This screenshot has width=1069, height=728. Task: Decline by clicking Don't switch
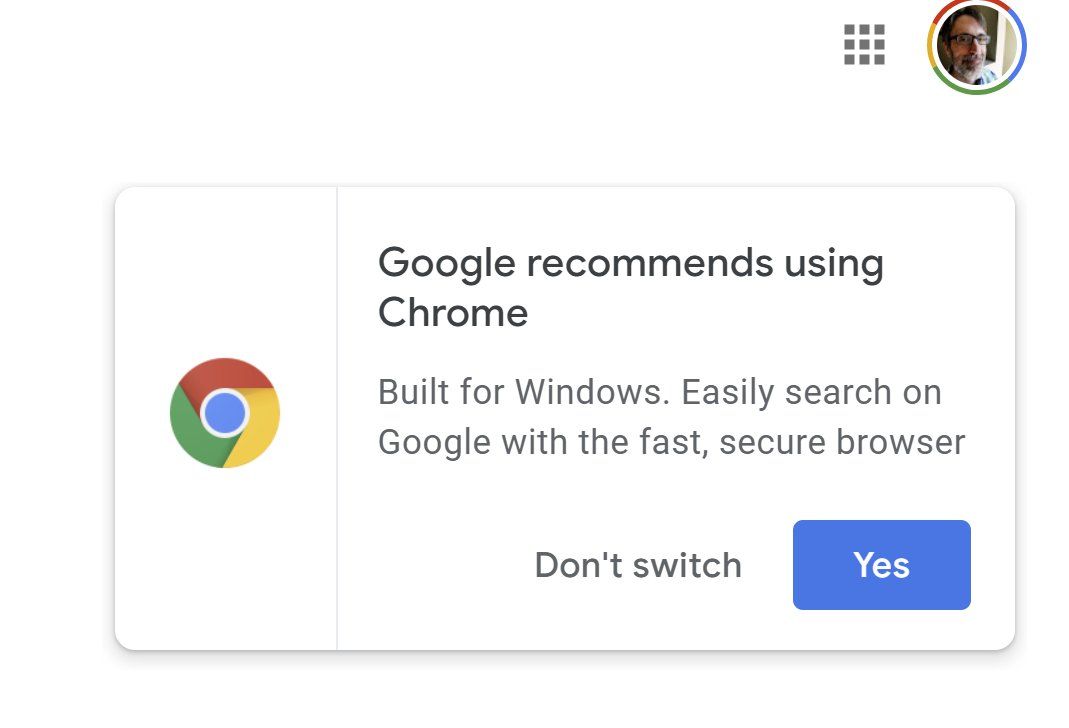[x=638, y=565]
